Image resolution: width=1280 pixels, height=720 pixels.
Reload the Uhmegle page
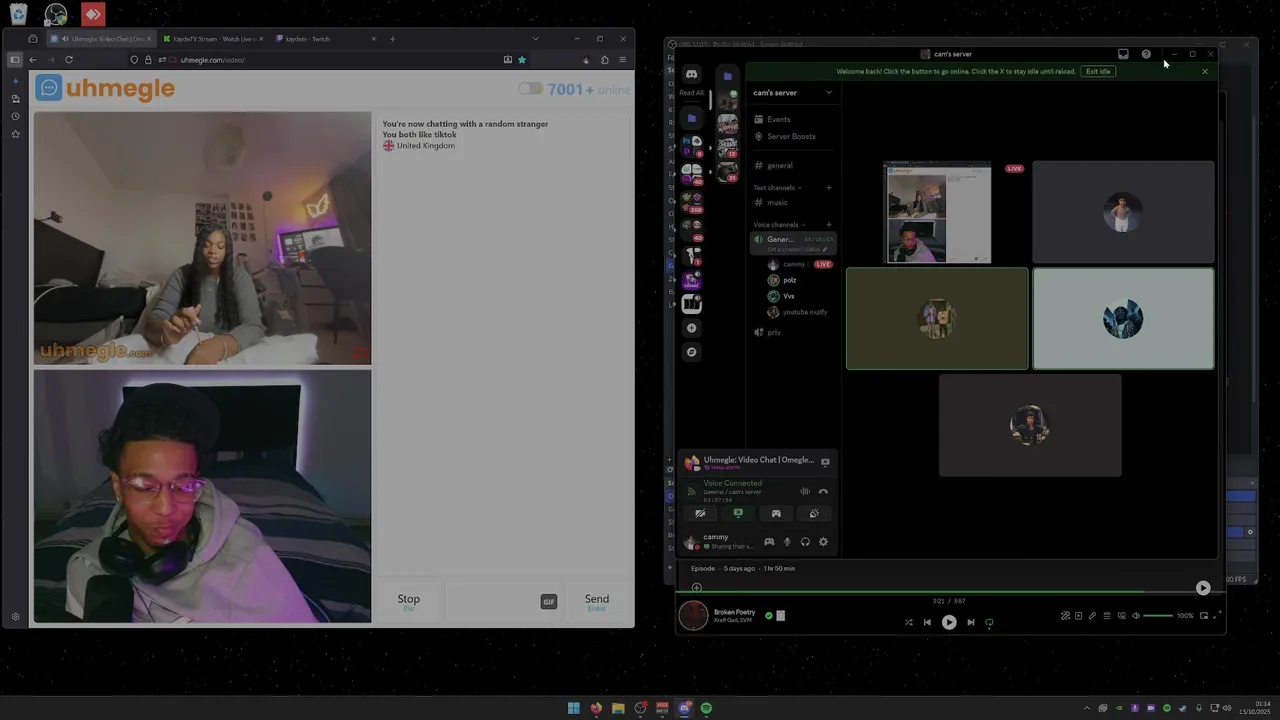pos(69,60)
